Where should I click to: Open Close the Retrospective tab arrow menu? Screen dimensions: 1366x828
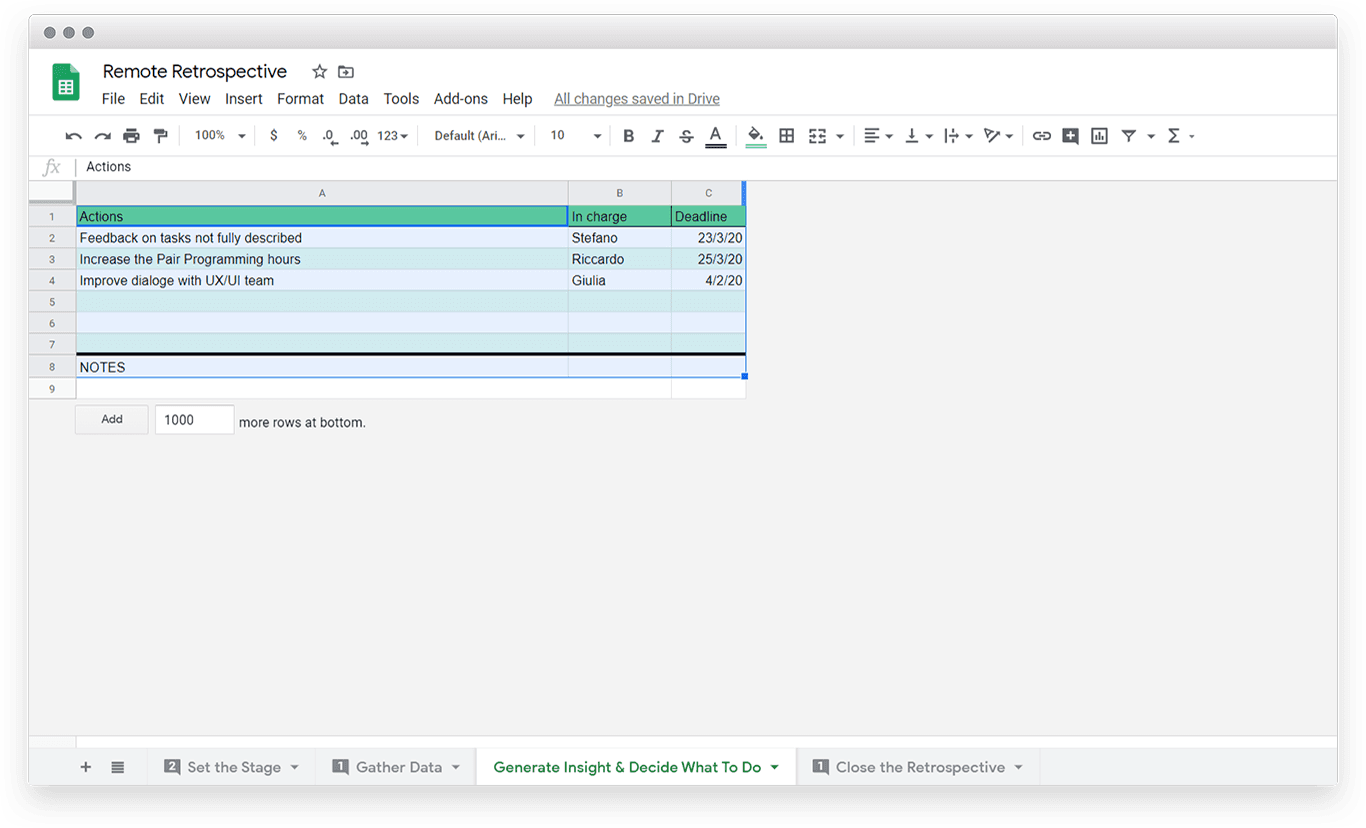[1018, 767]
